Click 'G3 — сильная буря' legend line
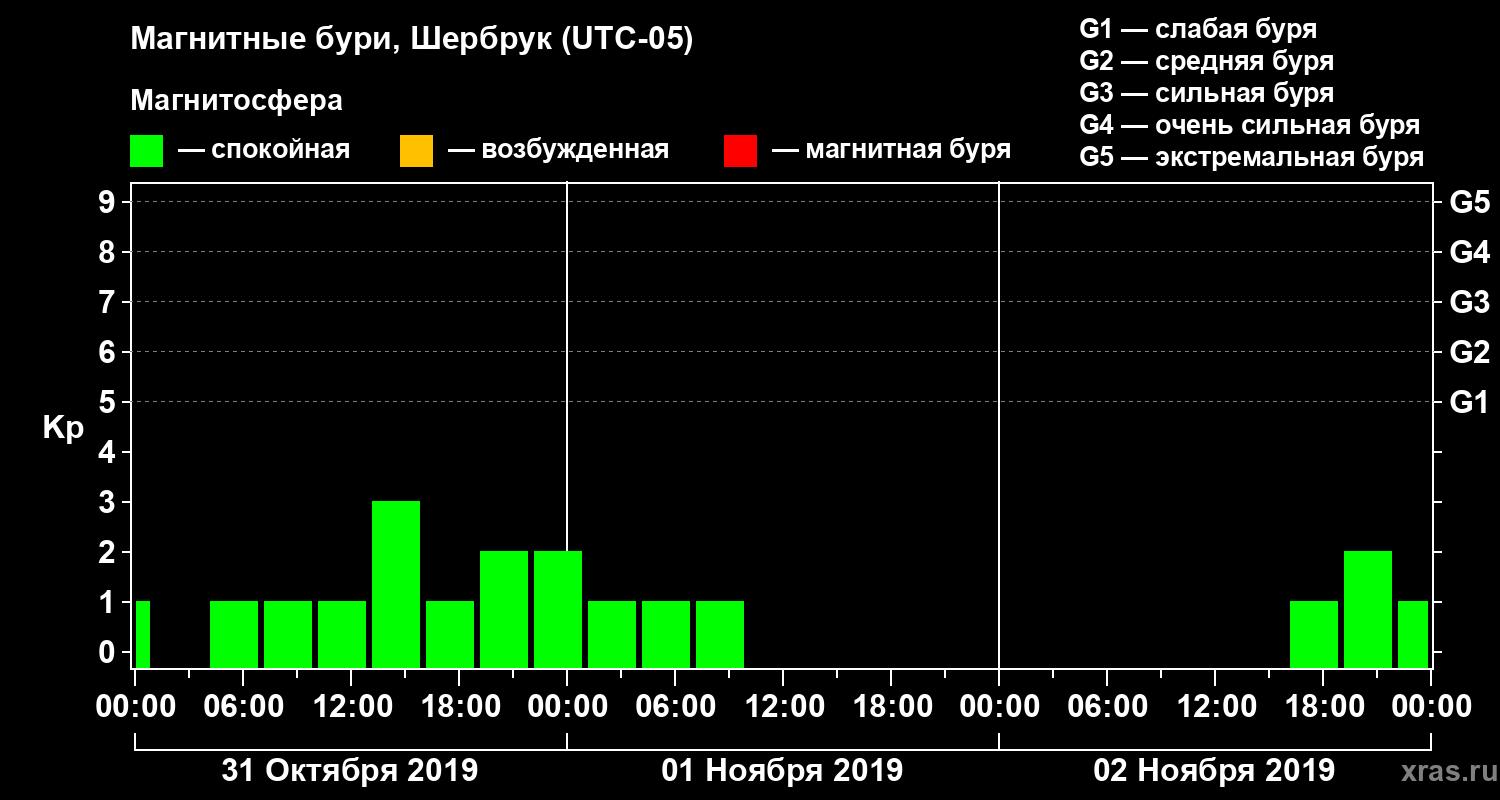 (x=1206, y=93)
